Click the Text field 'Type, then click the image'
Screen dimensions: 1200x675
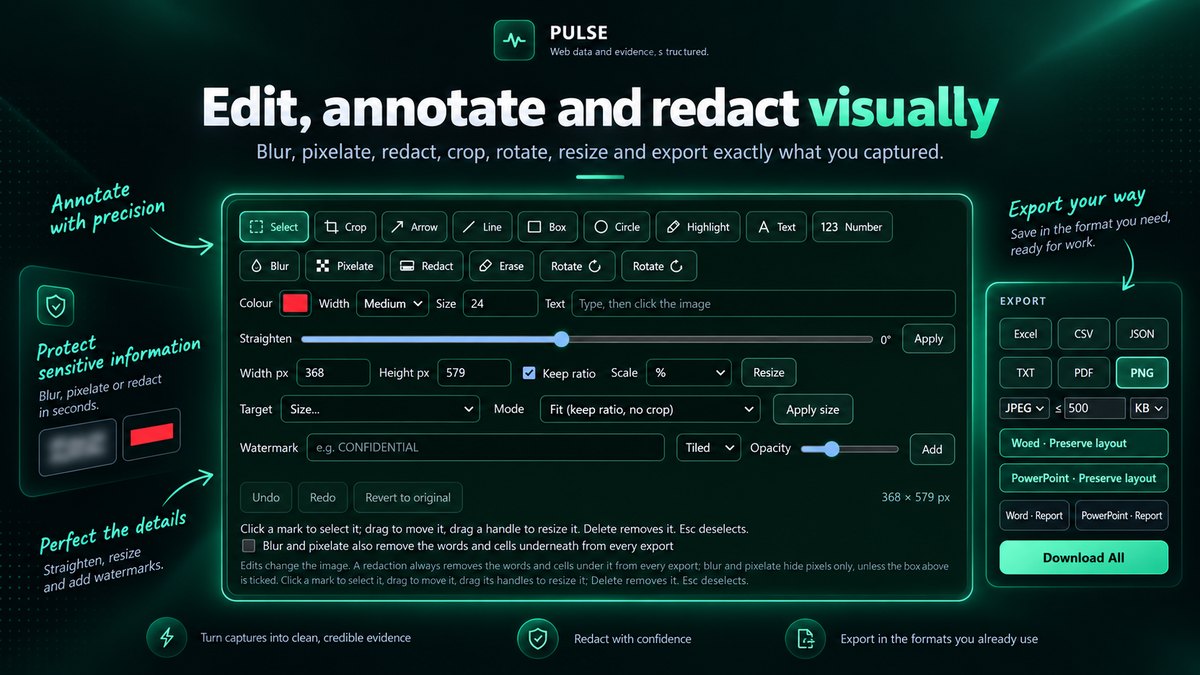click(x=763, y=303)
